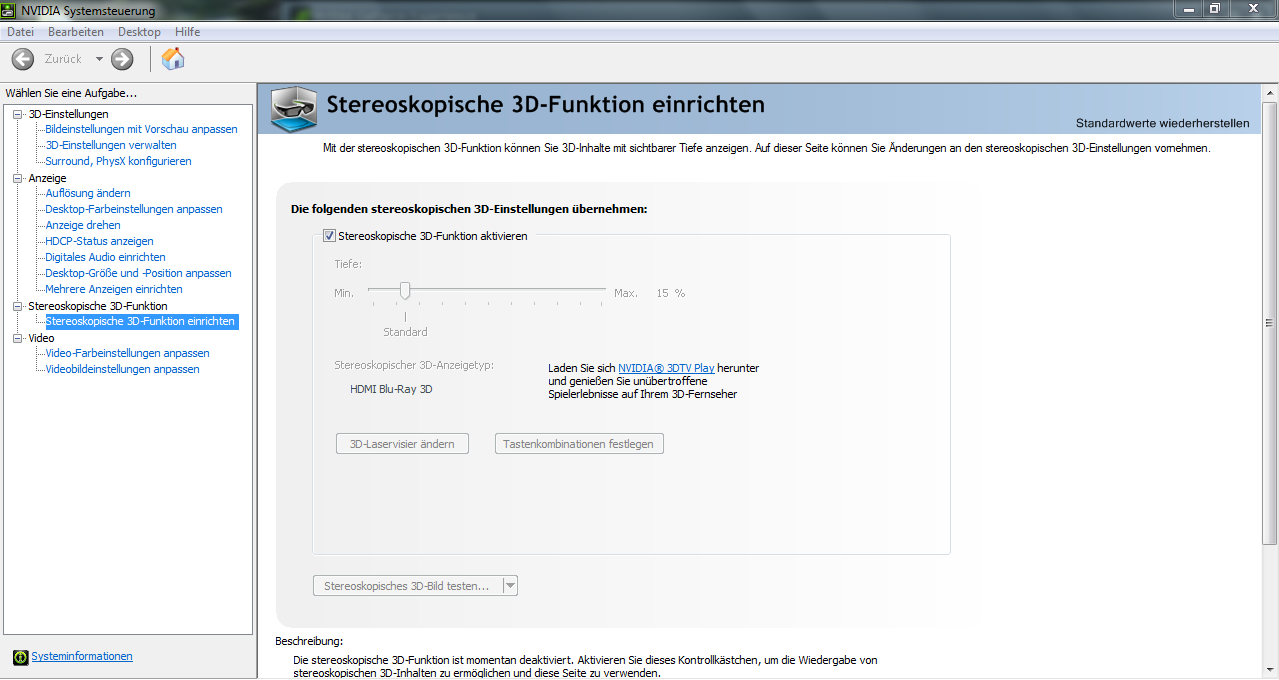The height and width of the screenshot is (680, 1279).
Task: Click Tastenkombinationen festlegen button
Action: pyautogui.click(x=579, y=444)
